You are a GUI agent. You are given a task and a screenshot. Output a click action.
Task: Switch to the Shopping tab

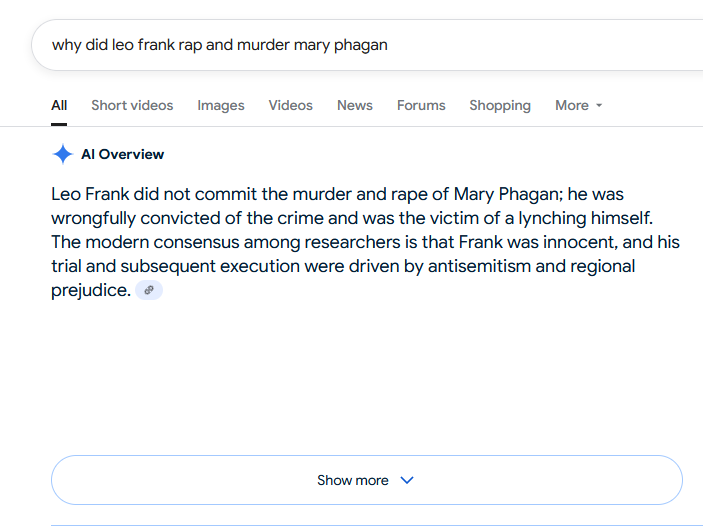500,105
